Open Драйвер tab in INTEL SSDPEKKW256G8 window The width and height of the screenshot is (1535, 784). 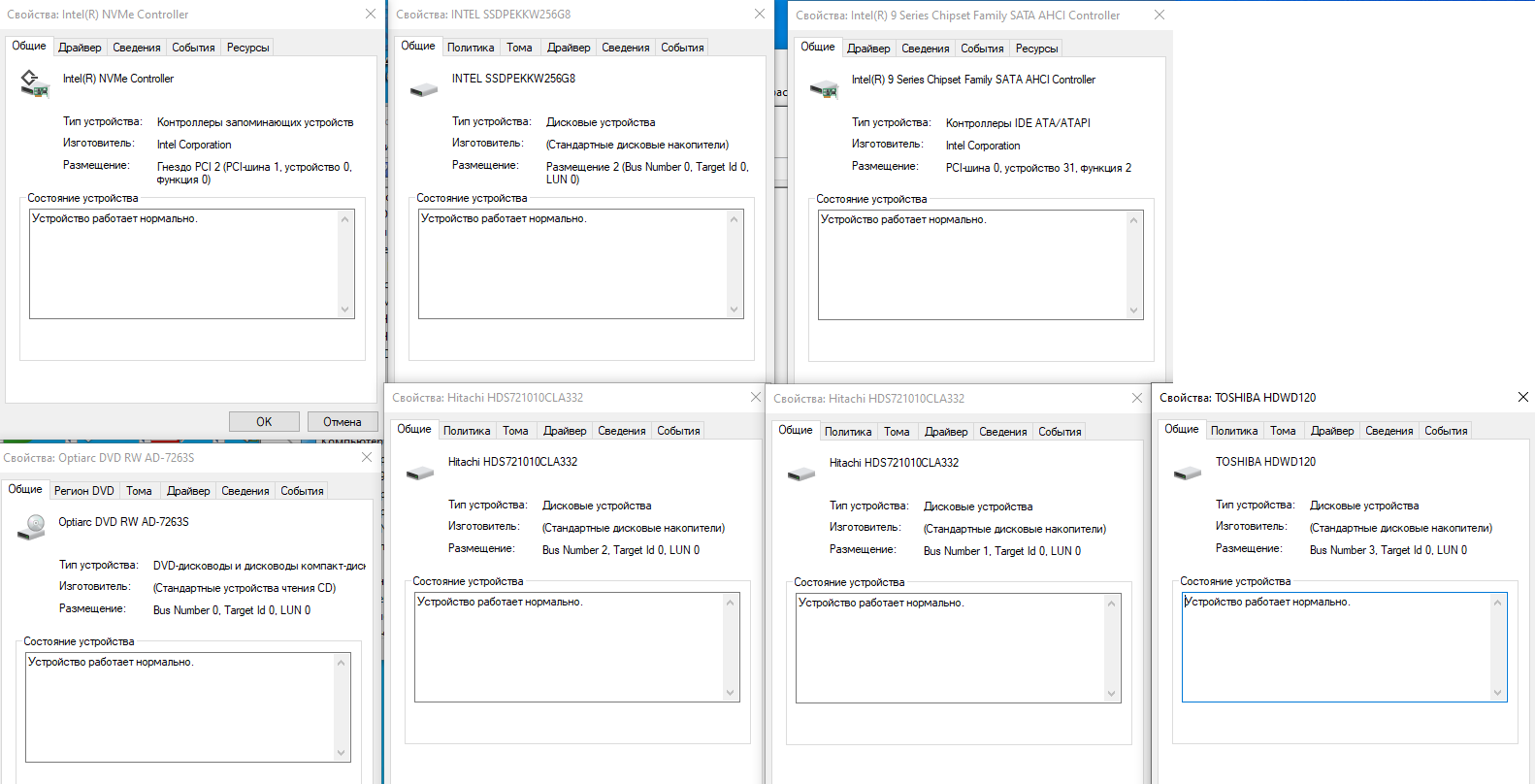(569, 48)
